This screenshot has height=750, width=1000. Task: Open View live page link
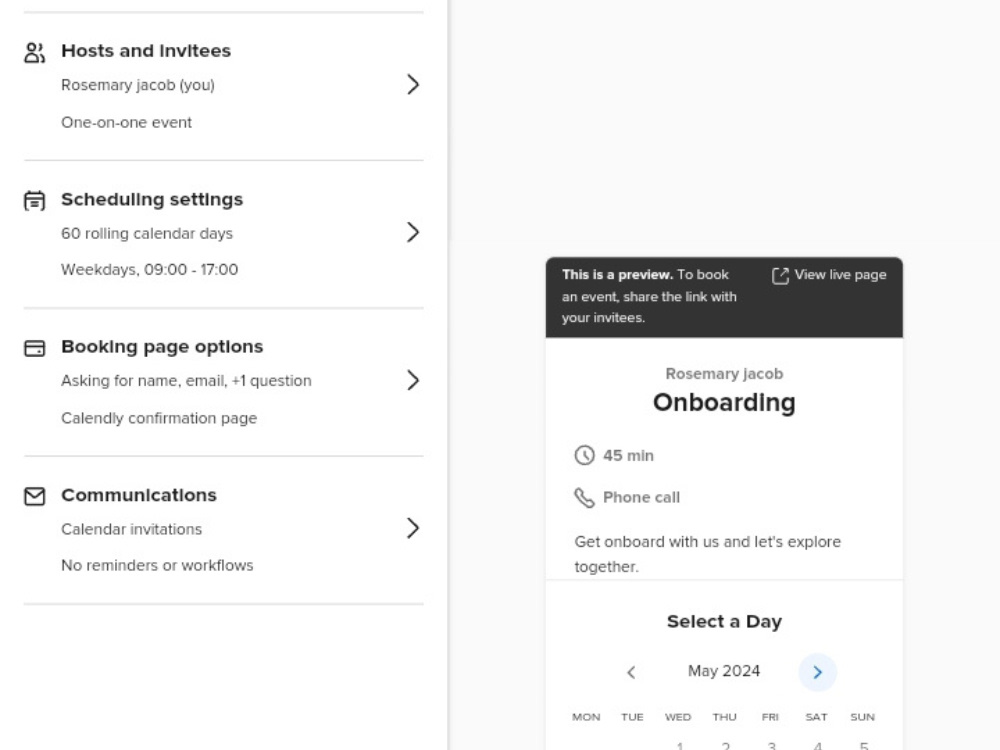click(x=829, y=275)
